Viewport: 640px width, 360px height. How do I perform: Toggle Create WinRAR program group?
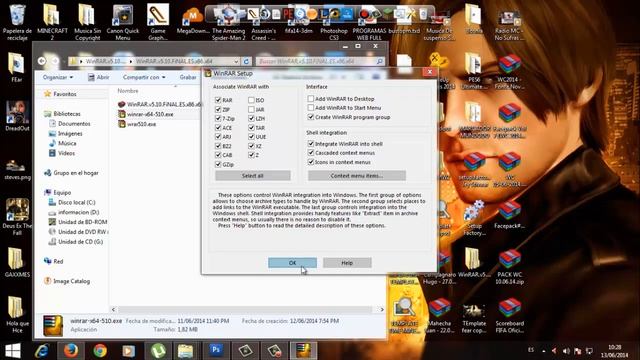point(311,117)
